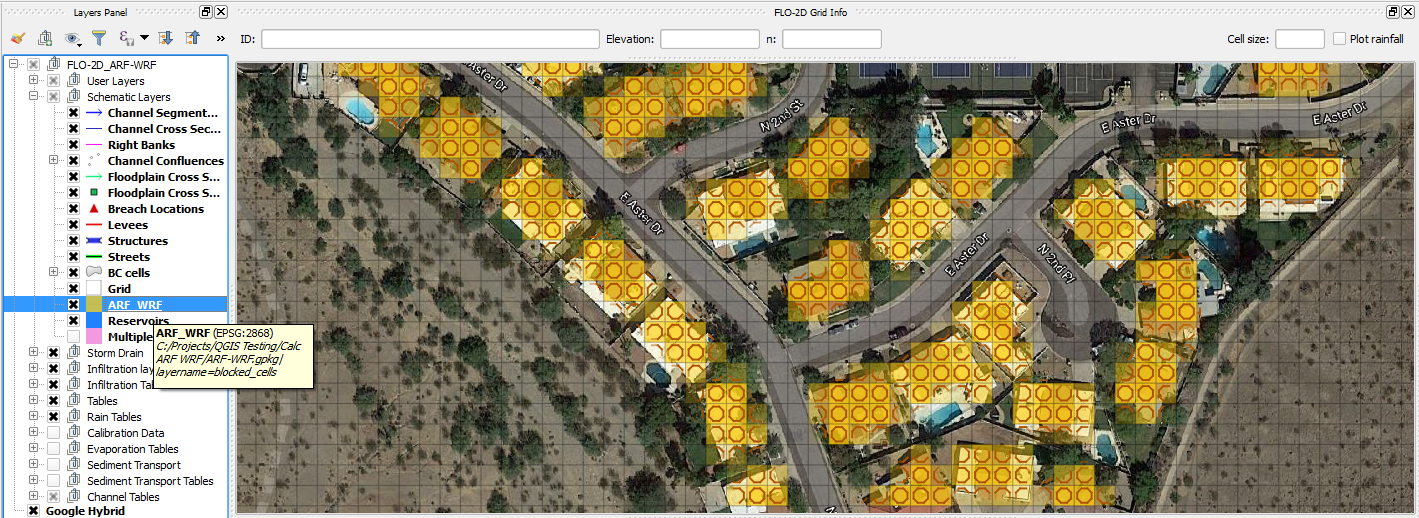This screenshot has height=518, width=1419.
Task: Expand the Storm Drain group
Action: point(33,353)
